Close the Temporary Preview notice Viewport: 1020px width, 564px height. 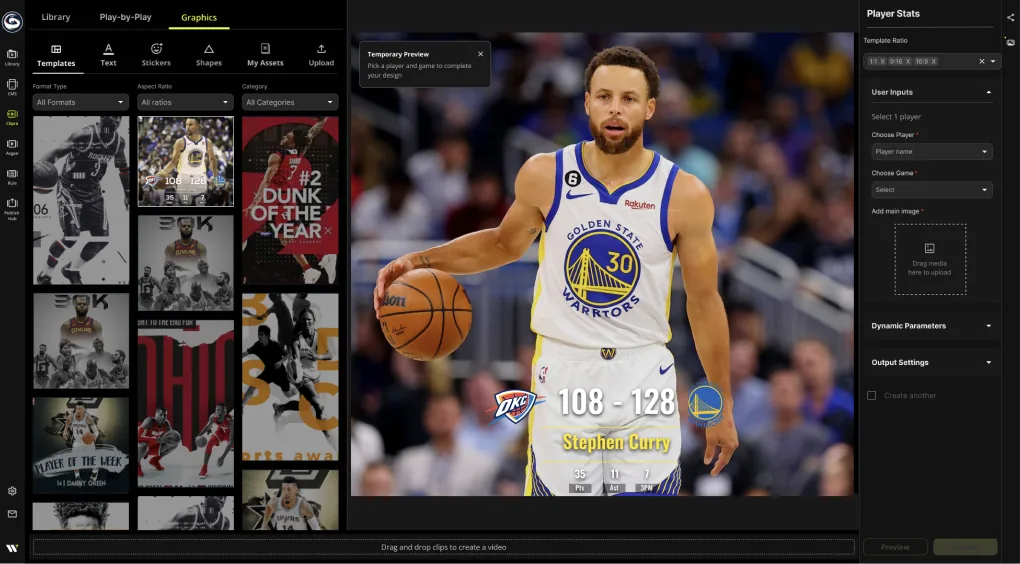[481, 54]
